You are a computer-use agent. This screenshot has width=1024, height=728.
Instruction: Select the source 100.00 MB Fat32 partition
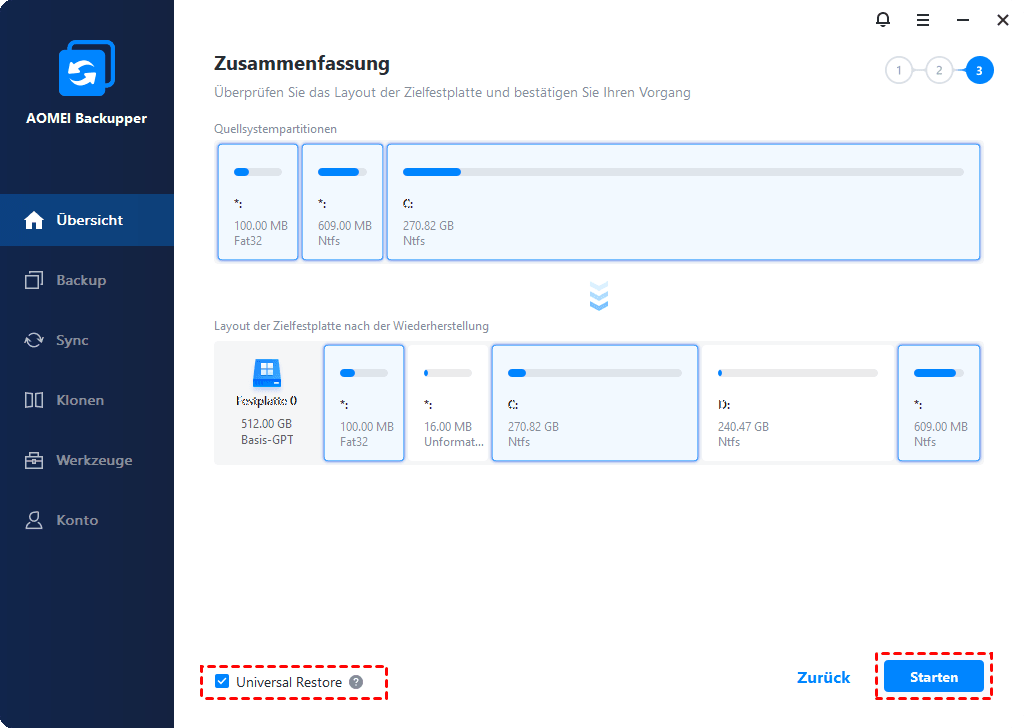pos(258,202)
